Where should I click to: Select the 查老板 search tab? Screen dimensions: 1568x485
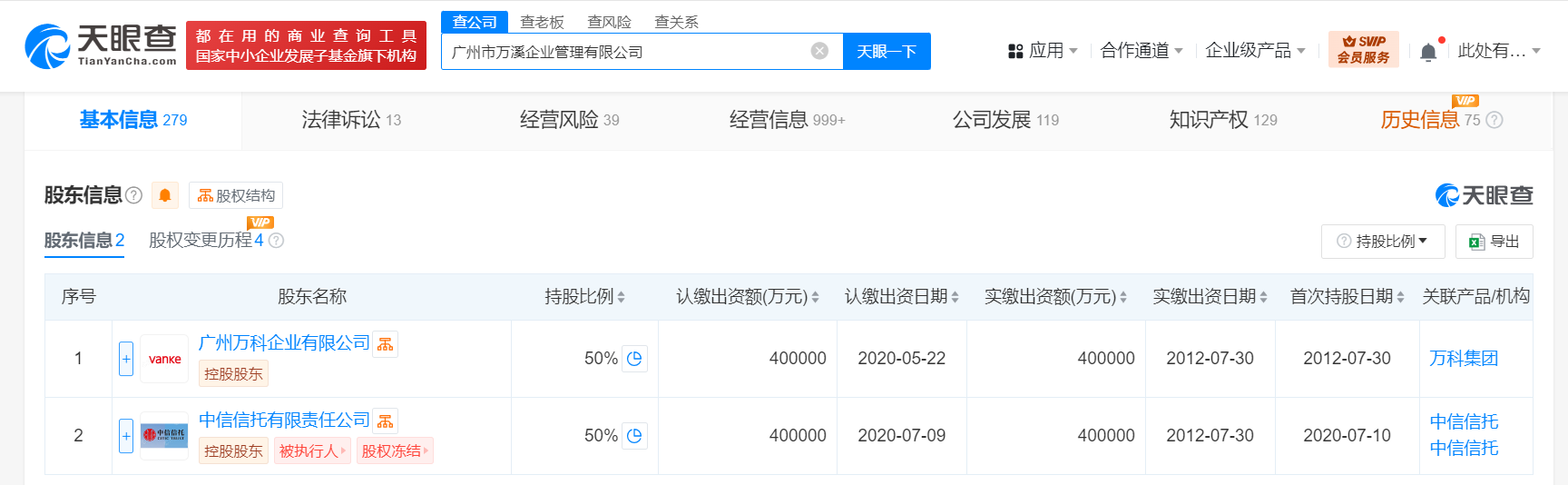542,22
